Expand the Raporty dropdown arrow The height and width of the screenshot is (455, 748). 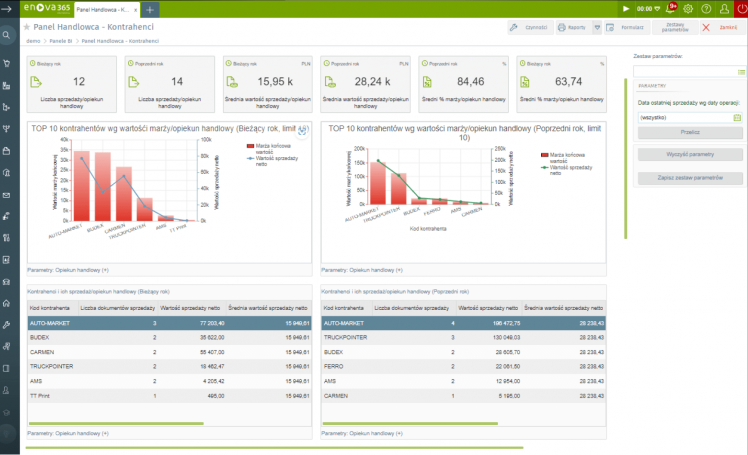596,28
